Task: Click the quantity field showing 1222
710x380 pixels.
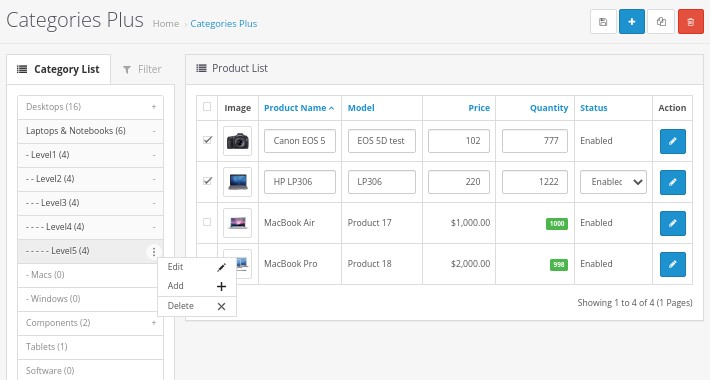Action: (x=535, y=182)
